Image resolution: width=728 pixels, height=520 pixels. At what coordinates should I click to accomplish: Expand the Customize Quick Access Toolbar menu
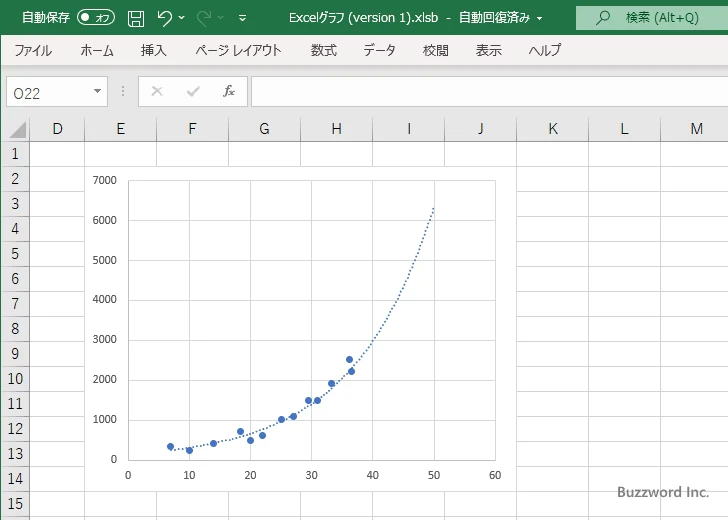pyautogui.click(x=243, y=18)
